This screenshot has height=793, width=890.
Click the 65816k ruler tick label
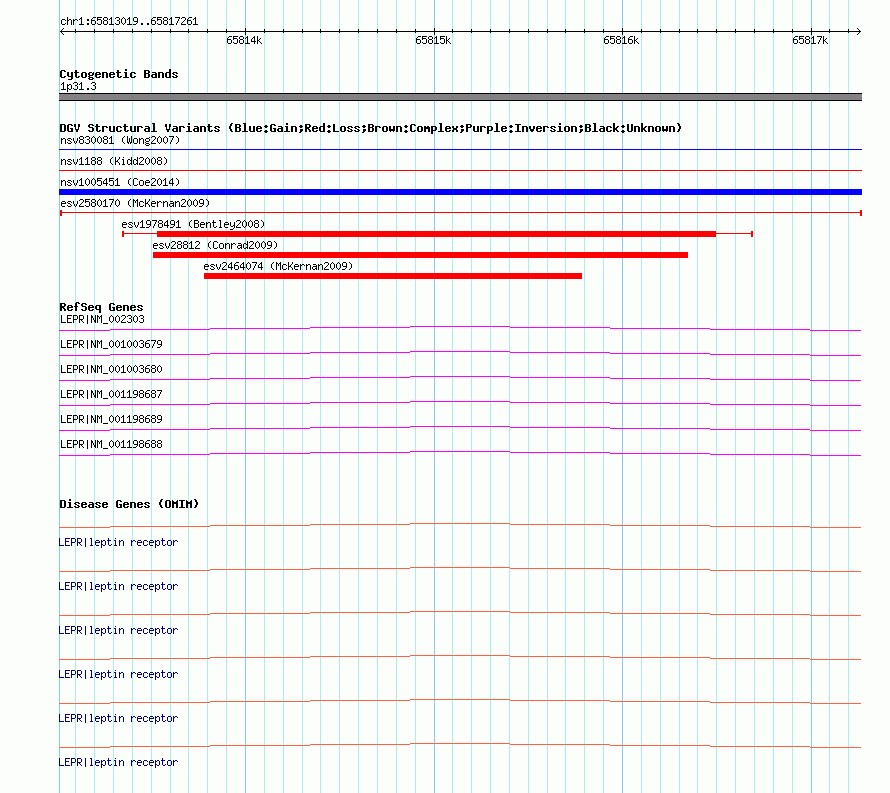coord(621,40)
